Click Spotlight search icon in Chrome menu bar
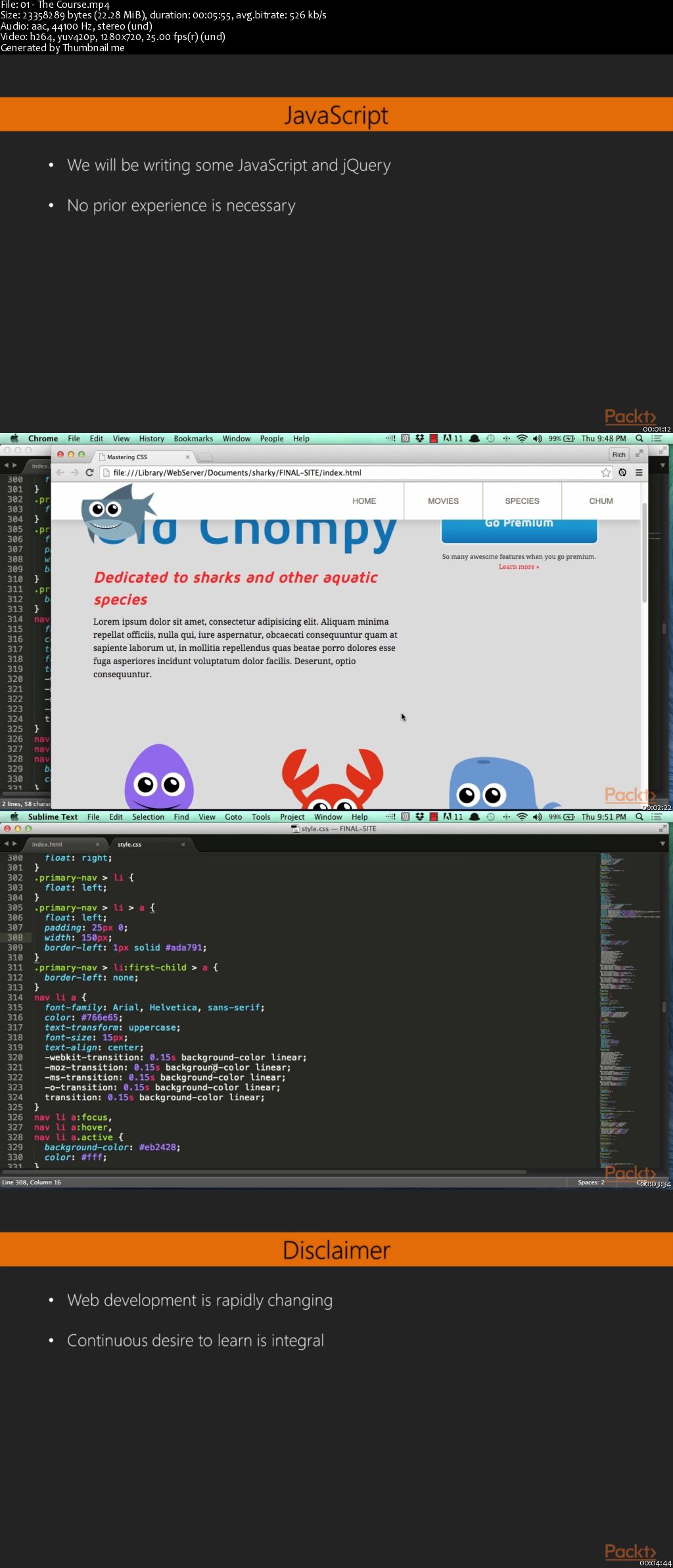This screenshot has width=673, height=1568. point(639,438)
